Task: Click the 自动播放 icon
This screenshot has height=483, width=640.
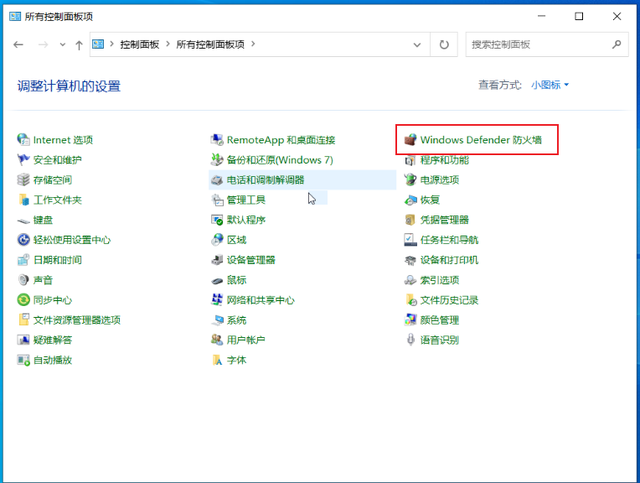Action: click(x=23, y=360)
